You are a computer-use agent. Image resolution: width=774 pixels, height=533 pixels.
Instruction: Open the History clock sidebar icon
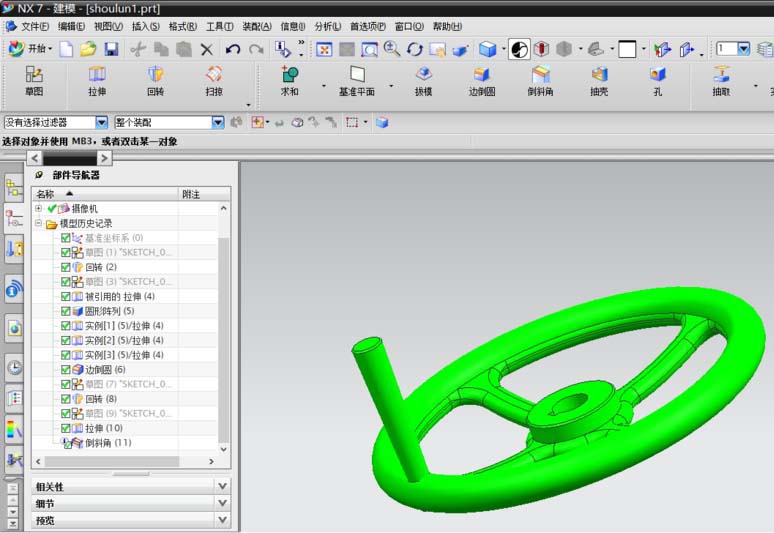14,367
